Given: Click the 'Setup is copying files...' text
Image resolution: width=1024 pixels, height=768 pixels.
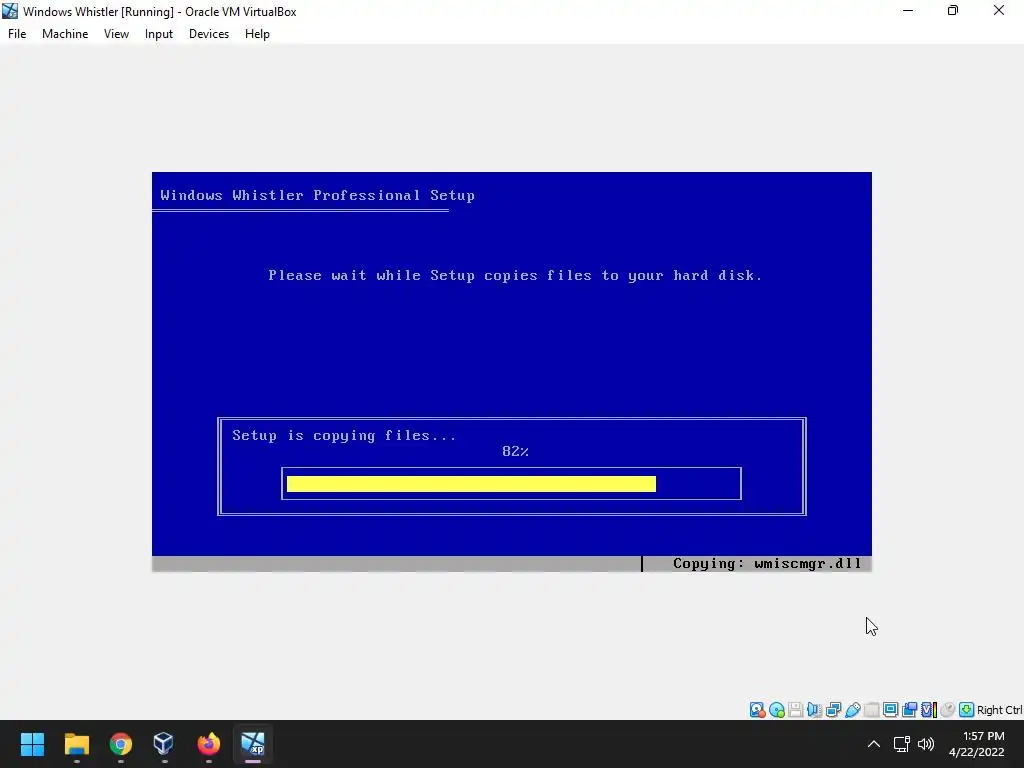Looking at the screenshot, I should pyautogui.click(x=344, y=436).
